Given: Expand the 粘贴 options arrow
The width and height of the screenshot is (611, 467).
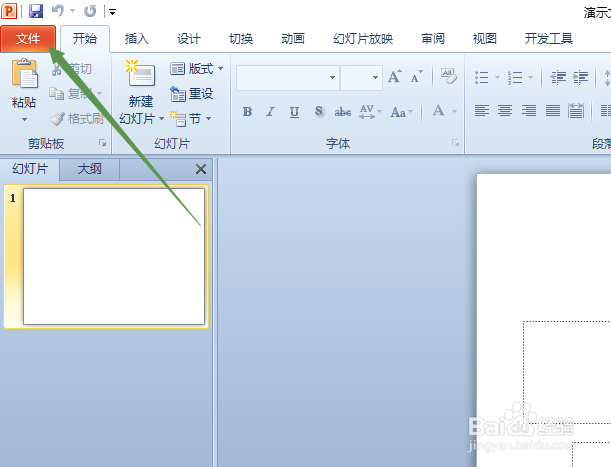Looking at the screenshot, I should (x=25, y=120).
